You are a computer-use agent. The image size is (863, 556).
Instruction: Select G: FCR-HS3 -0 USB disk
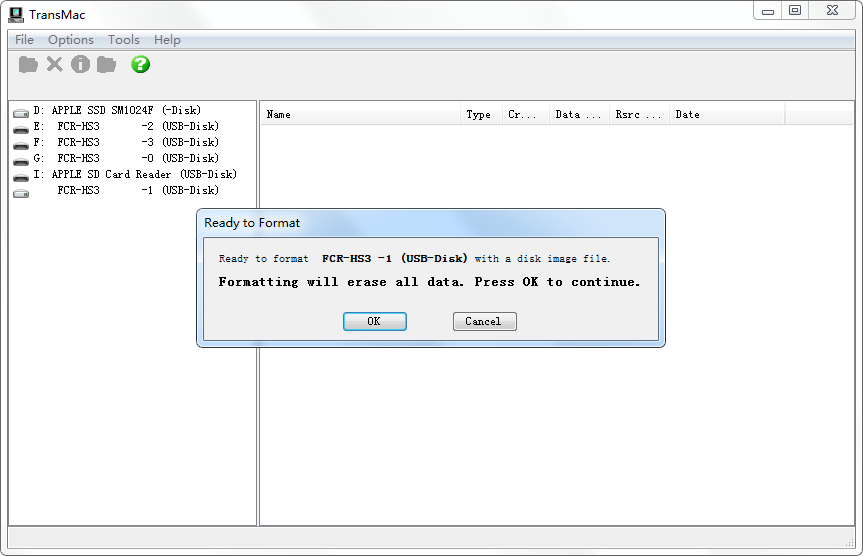tap(126, 159)
